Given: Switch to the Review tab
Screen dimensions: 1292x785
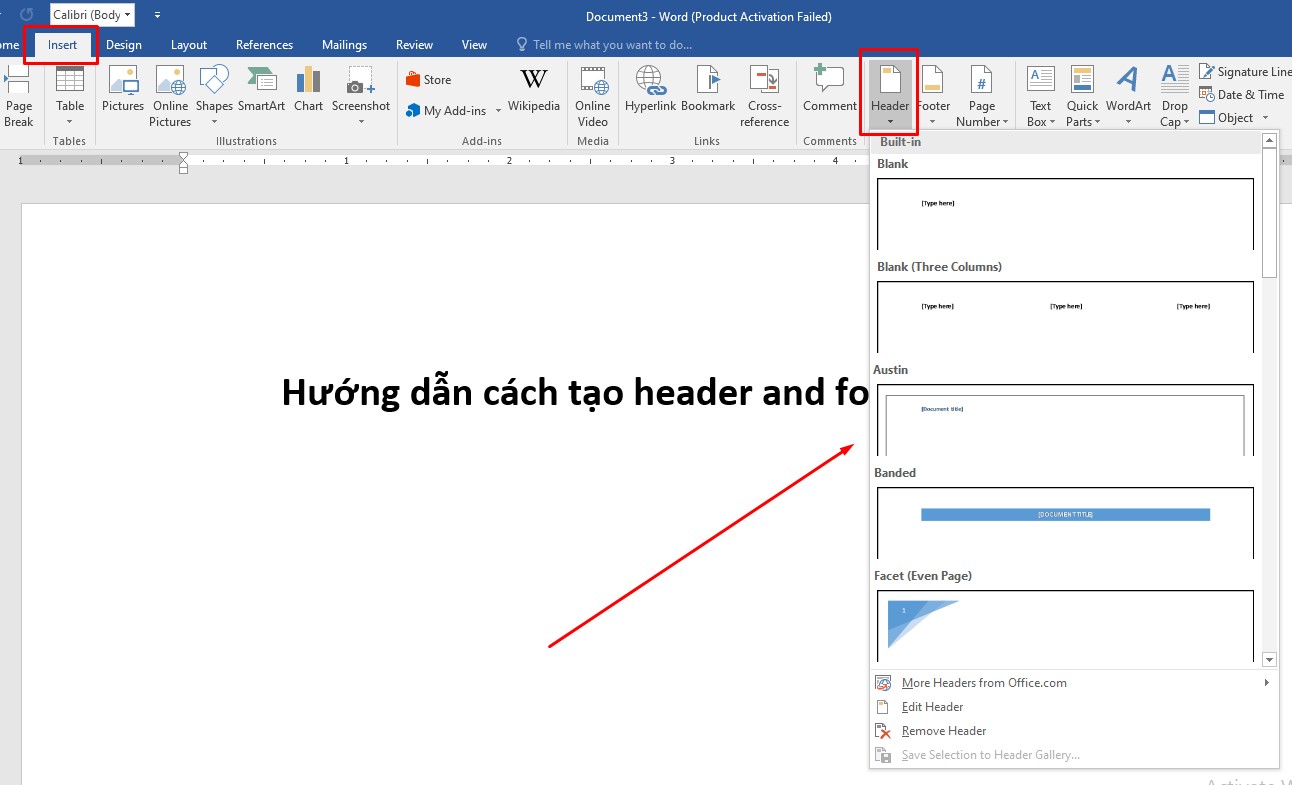Looking at the screenshot, I should coord(414,45).
